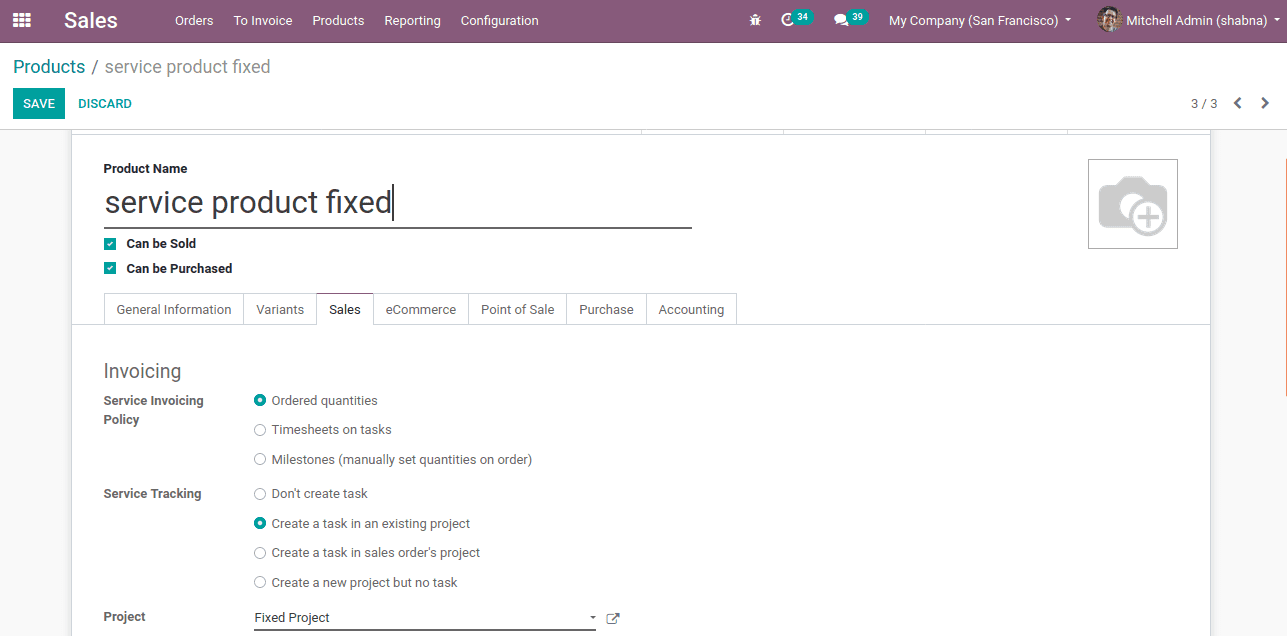Click the debug bug icon

755,20
